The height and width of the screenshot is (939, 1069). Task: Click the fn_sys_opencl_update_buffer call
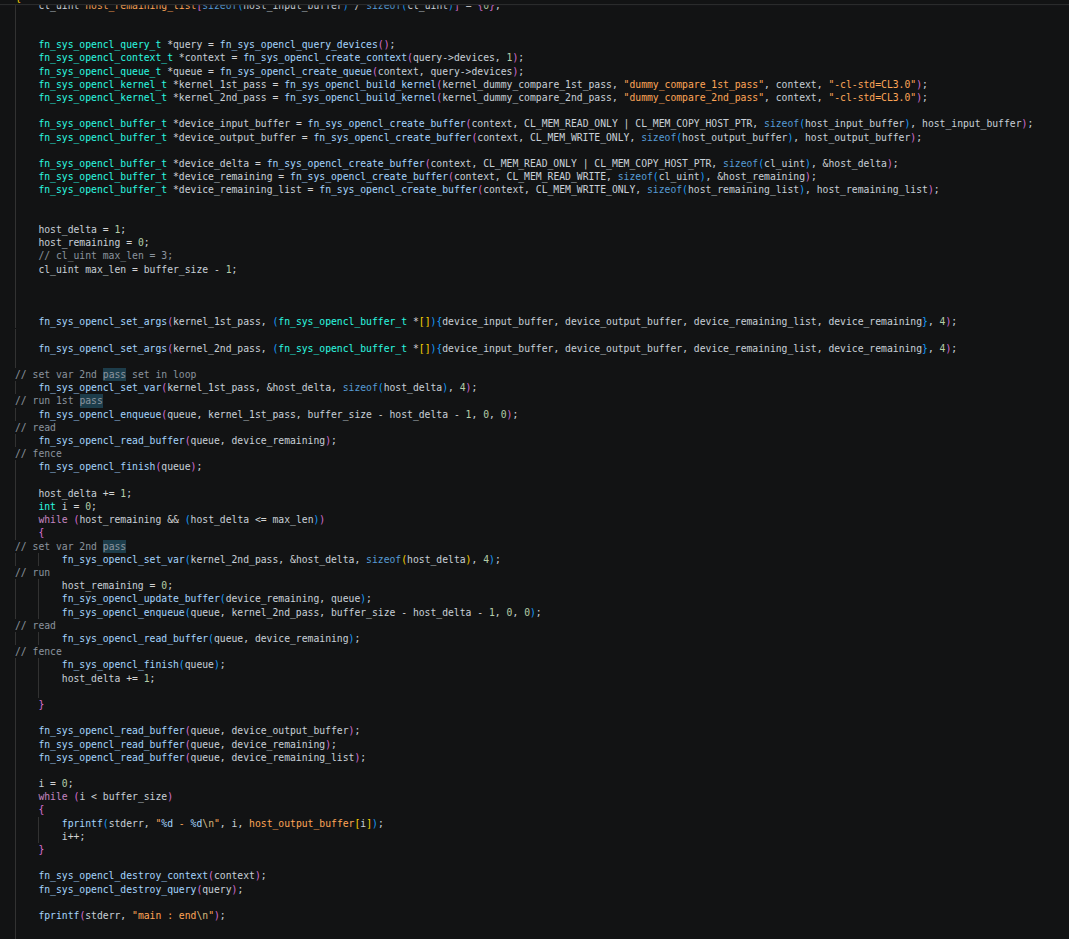[x=217, y=599]
